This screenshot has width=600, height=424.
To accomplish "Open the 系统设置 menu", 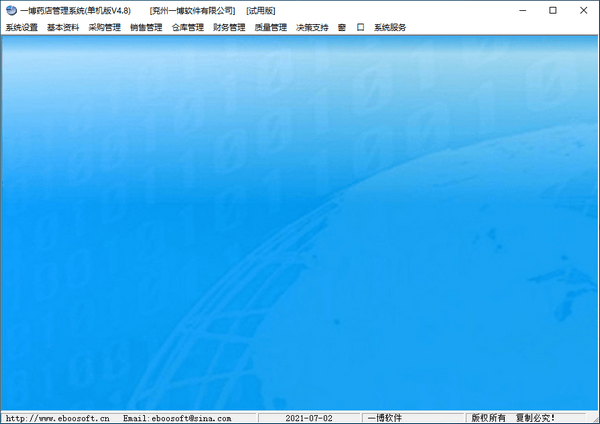I will click(21, 28).
